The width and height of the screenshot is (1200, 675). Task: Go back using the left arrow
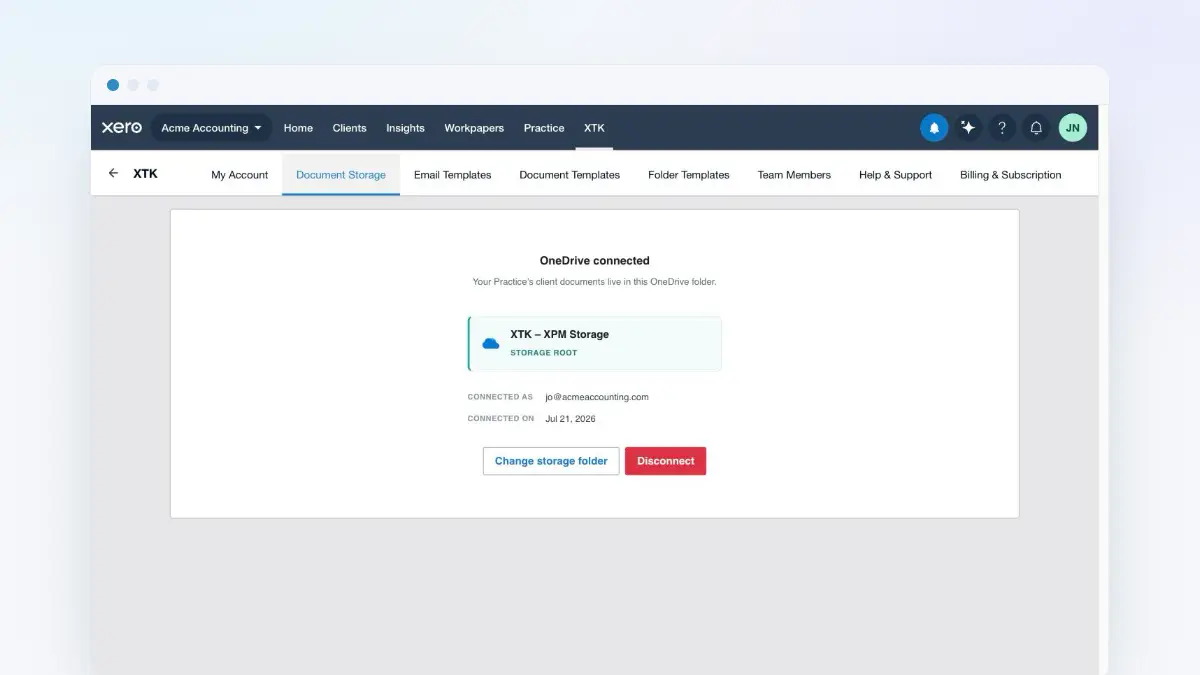(x=113, y=174)
